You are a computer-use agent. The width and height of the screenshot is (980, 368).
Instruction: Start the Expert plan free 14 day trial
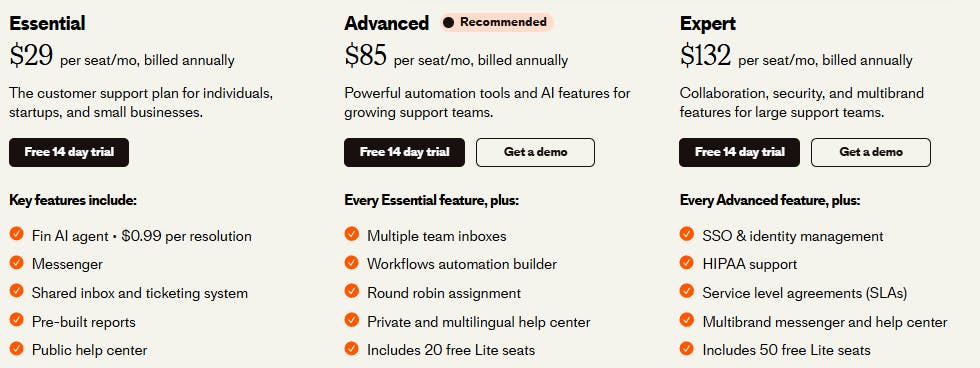click(x=739, y=152)
